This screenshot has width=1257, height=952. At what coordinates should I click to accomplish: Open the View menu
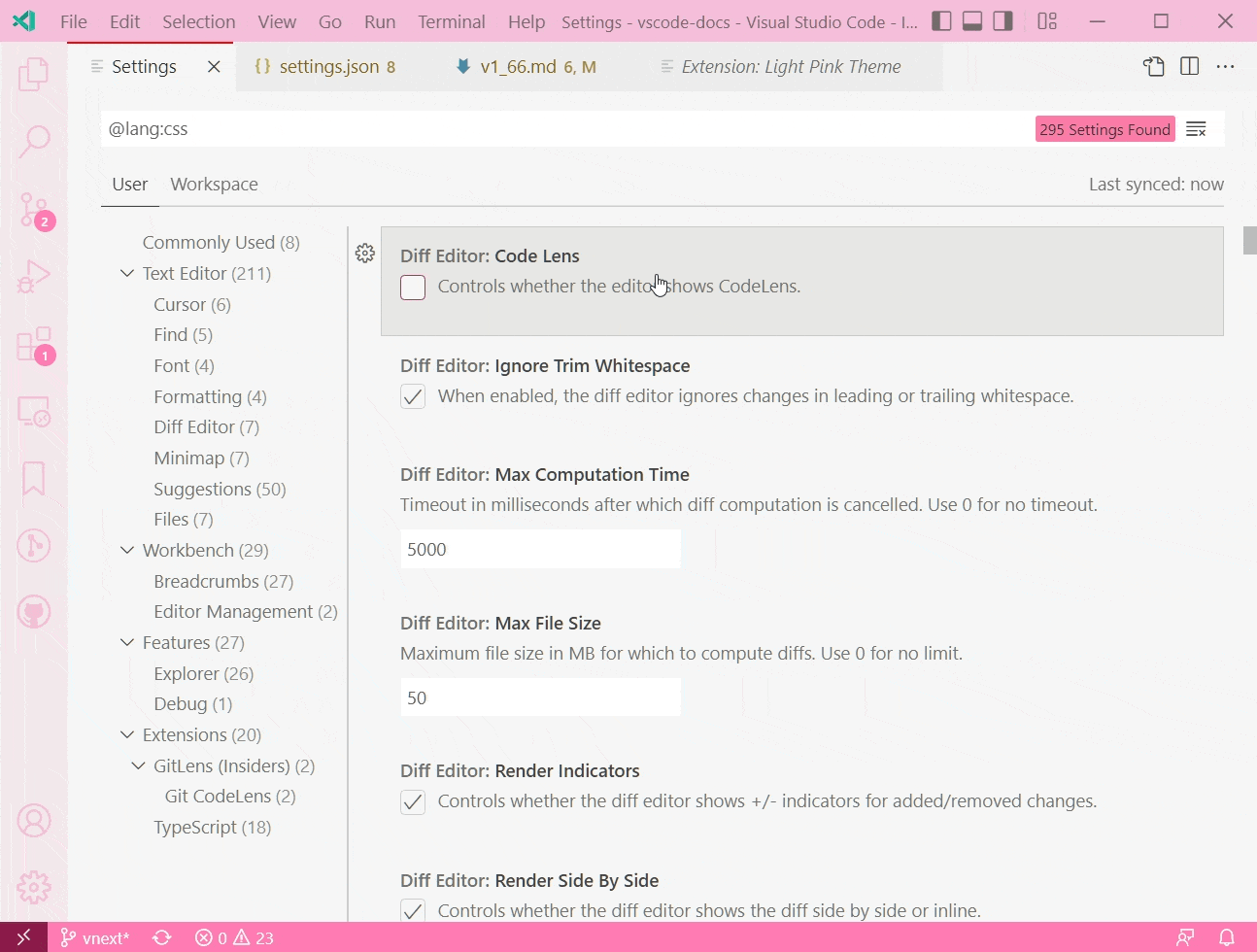[x=277, y=21]
